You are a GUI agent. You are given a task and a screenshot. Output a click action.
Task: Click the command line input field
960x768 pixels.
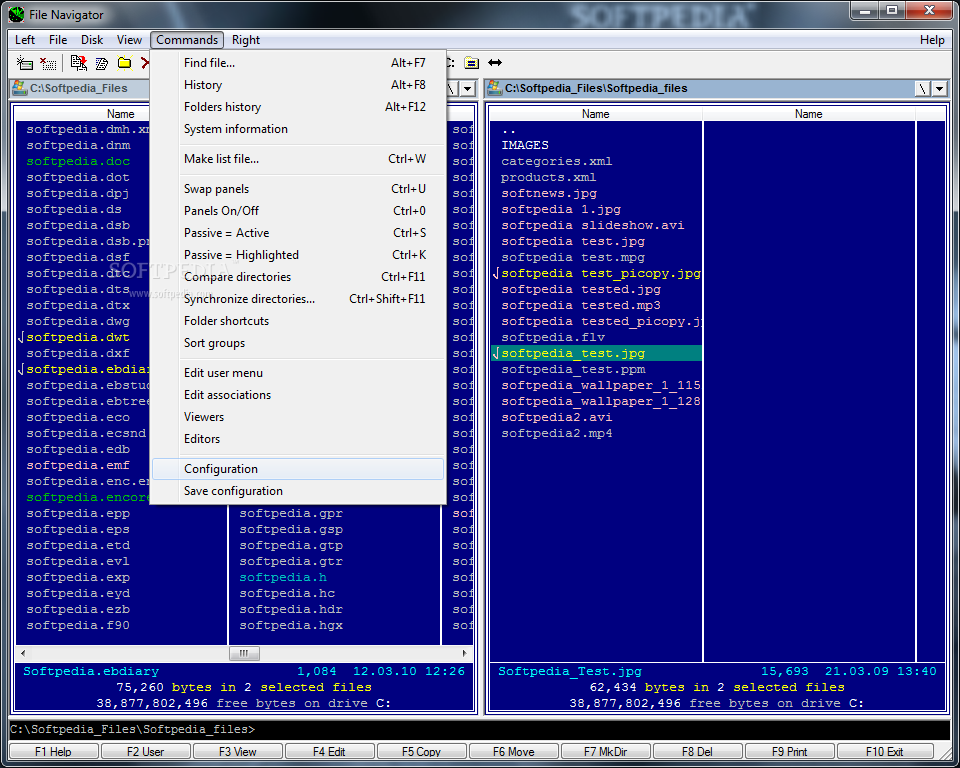coord(480,729)
